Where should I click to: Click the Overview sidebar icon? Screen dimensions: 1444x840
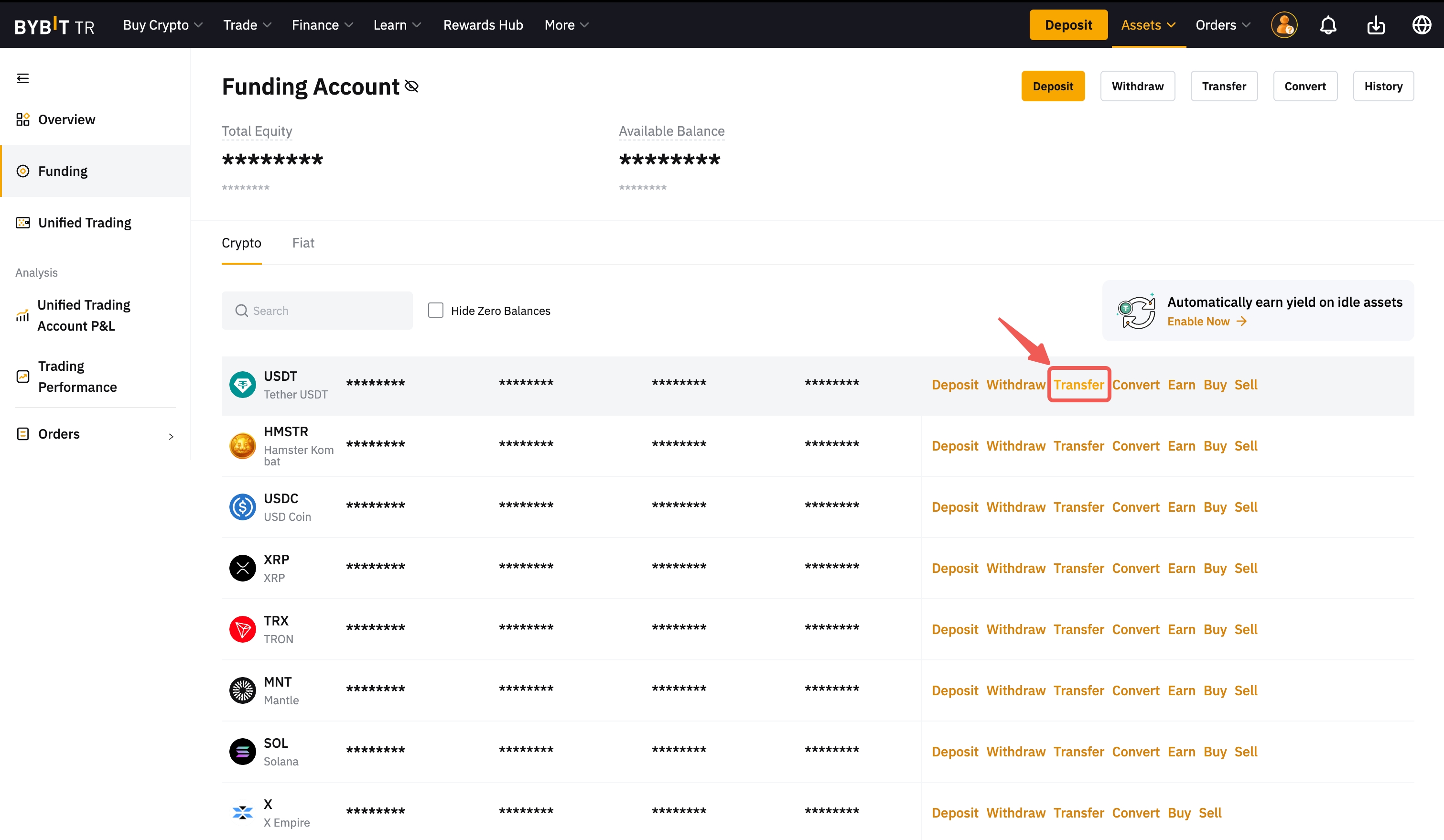(23, 119)
